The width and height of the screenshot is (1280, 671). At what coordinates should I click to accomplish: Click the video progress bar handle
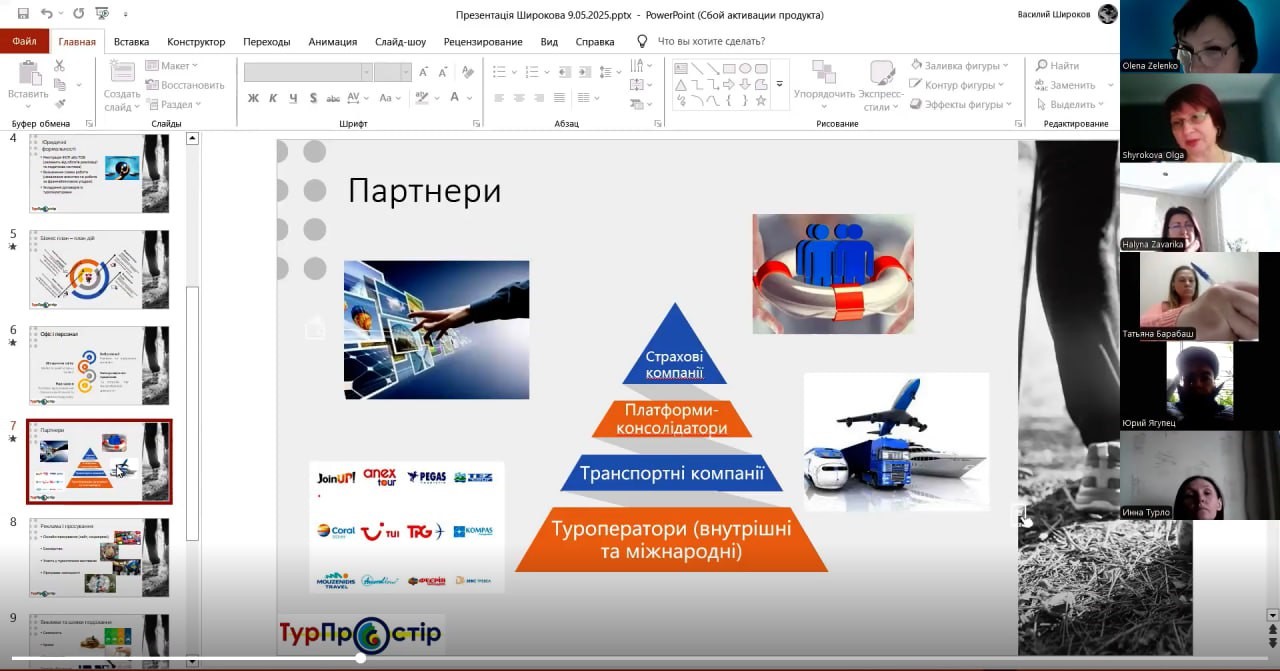360,658
